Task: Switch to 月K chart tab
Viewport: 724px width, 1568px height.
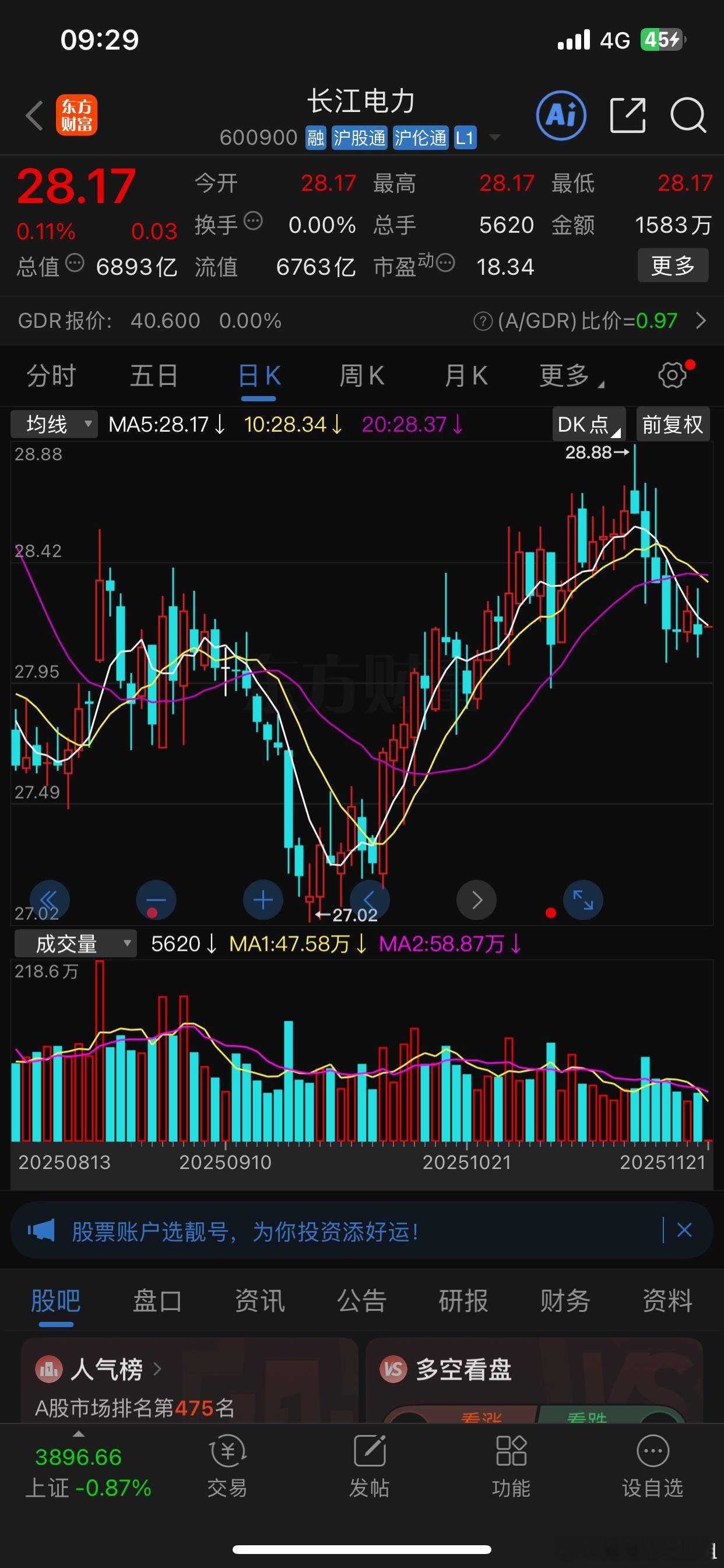Action: tap(466, 376)
